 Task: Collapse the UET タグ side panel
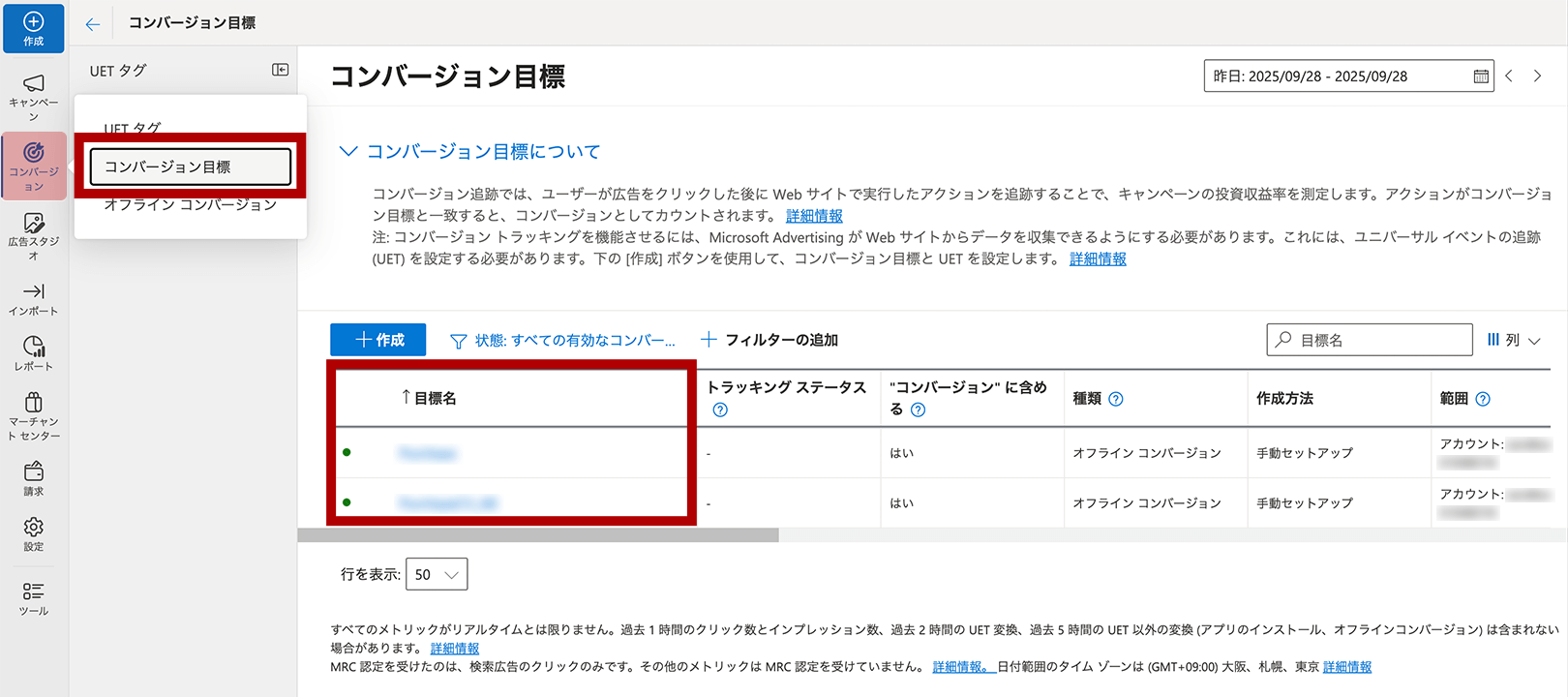280,70
